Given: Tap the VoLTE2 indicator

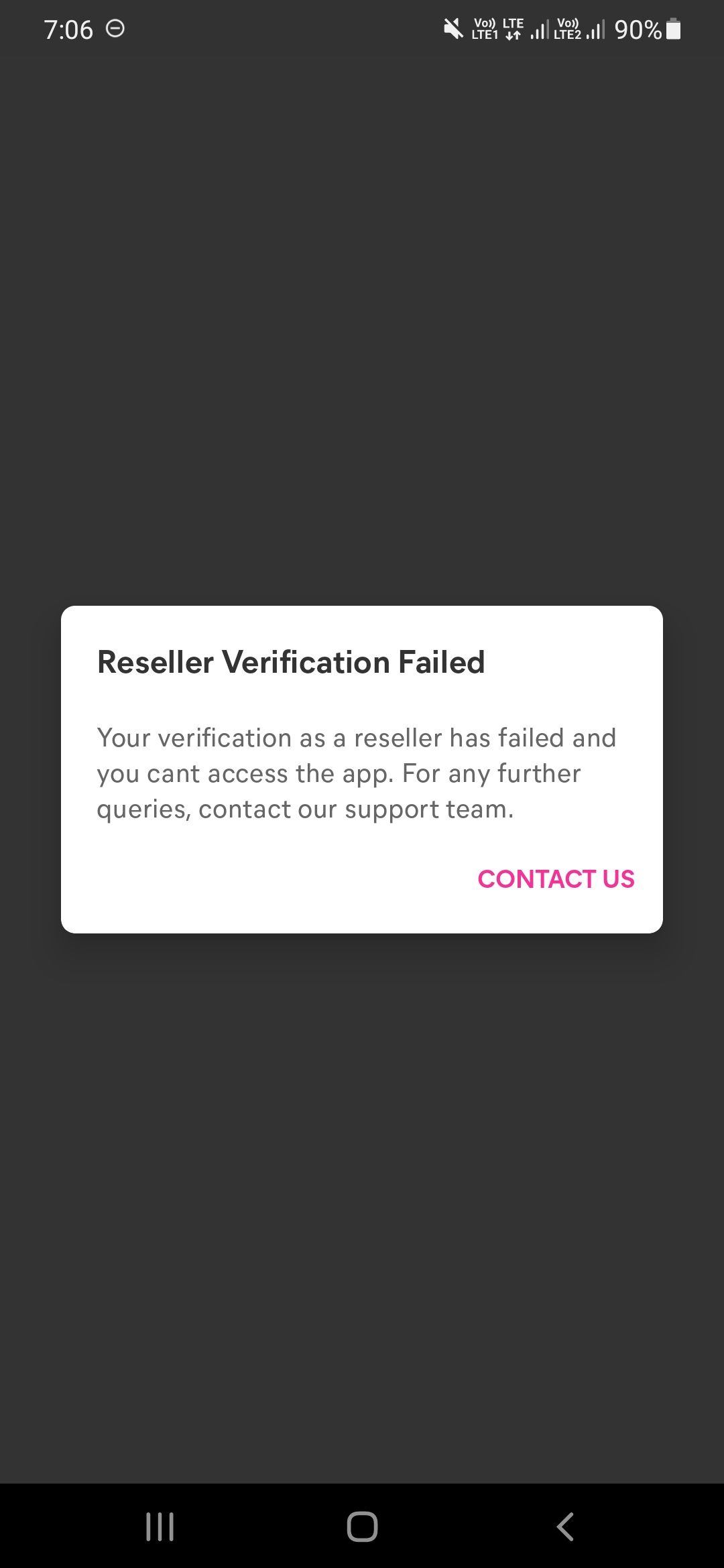Looking at the screenshot, I should 567,29.
